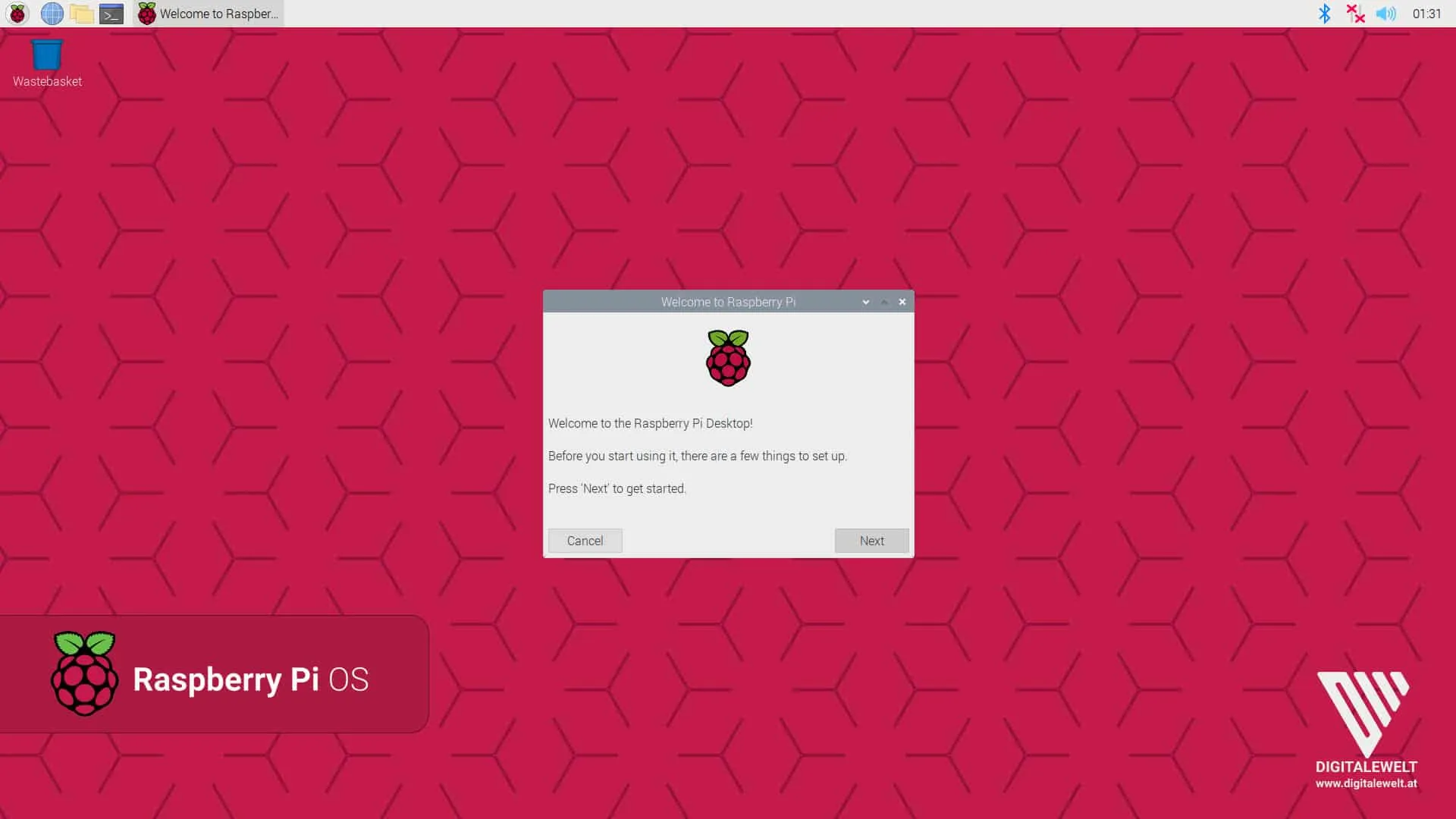Click the Raspberry Pi logo in the dialog

coord(728,358)
